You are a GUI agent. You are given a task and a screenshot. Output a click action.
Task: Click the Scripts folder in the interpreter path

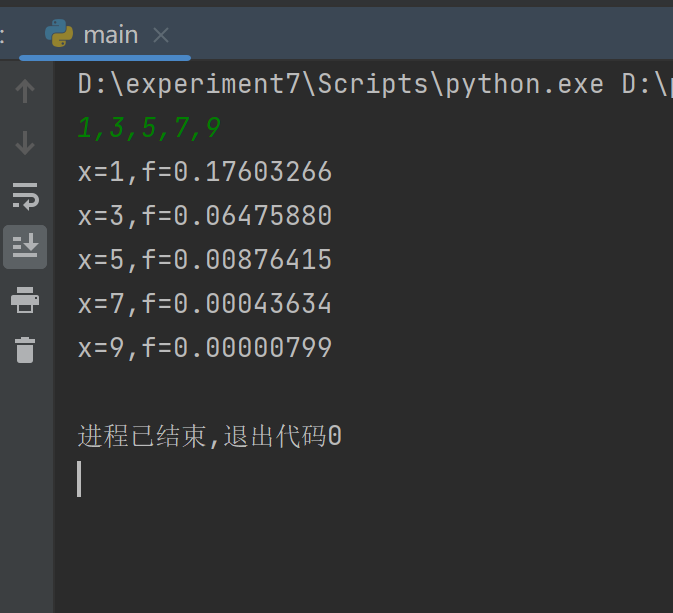[375, 85]
